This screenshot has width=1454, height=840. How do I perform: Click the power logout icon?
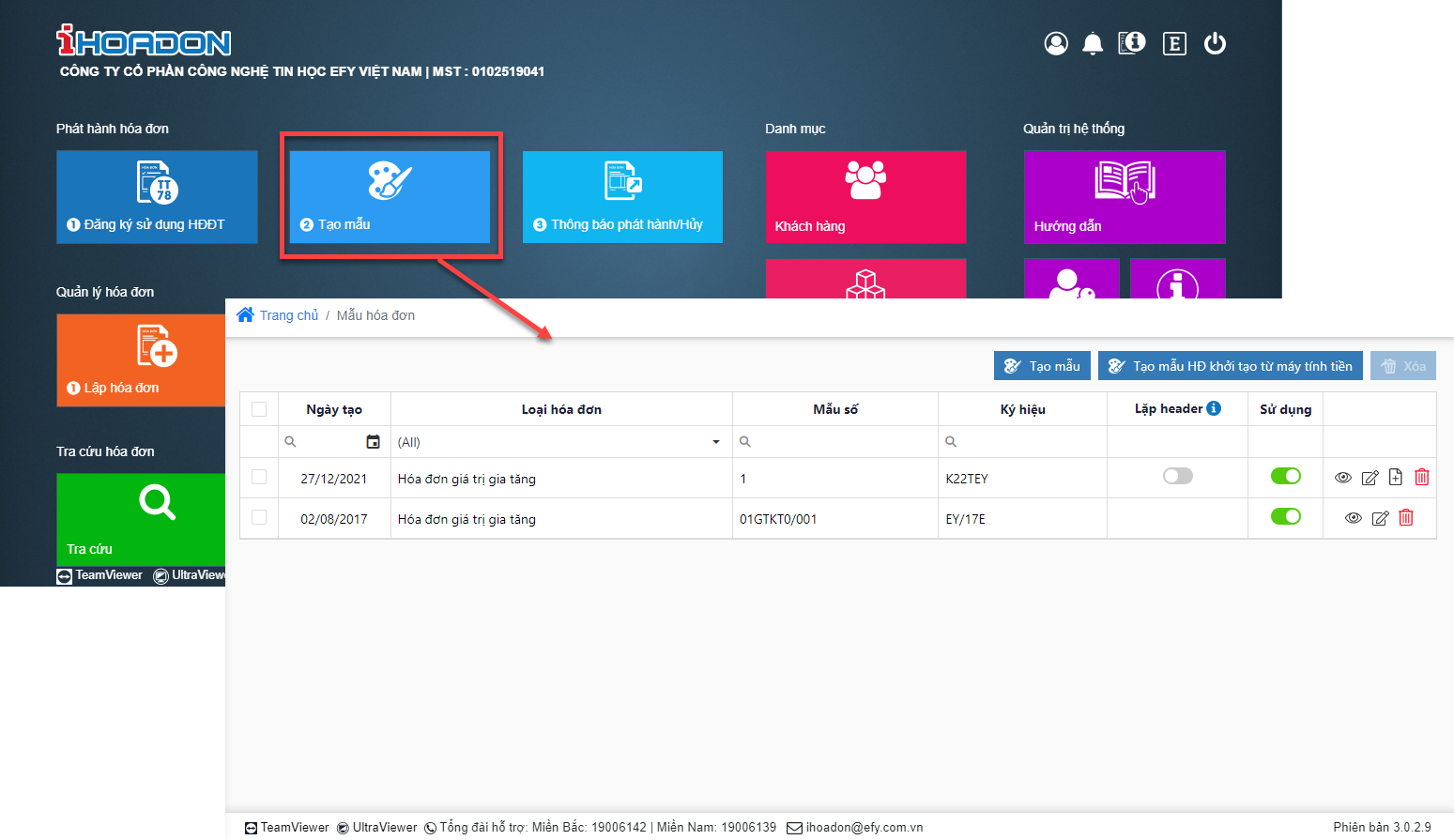1215,43
